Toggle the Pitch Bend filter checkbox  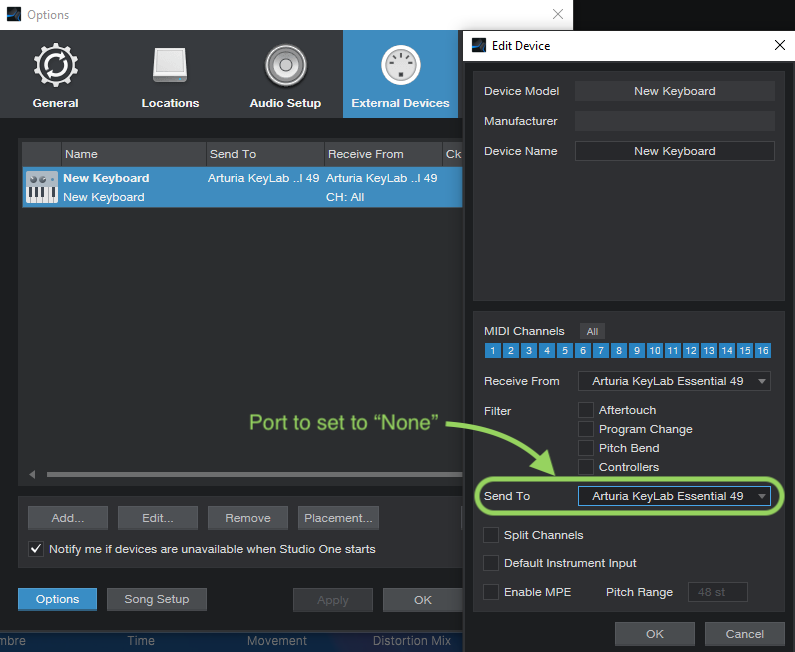point(586,448)
